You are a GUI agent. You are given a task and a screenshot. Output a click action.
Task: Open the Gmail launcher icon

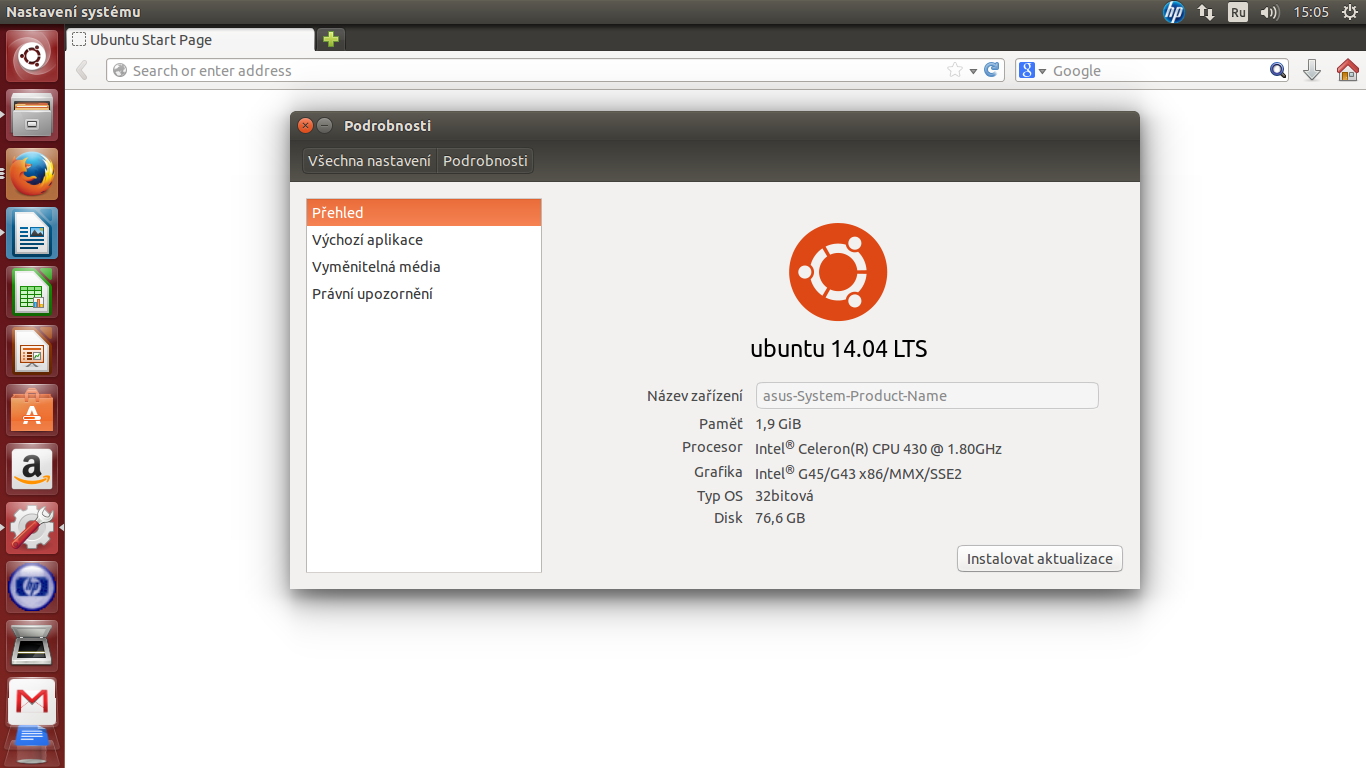(32, 703)
